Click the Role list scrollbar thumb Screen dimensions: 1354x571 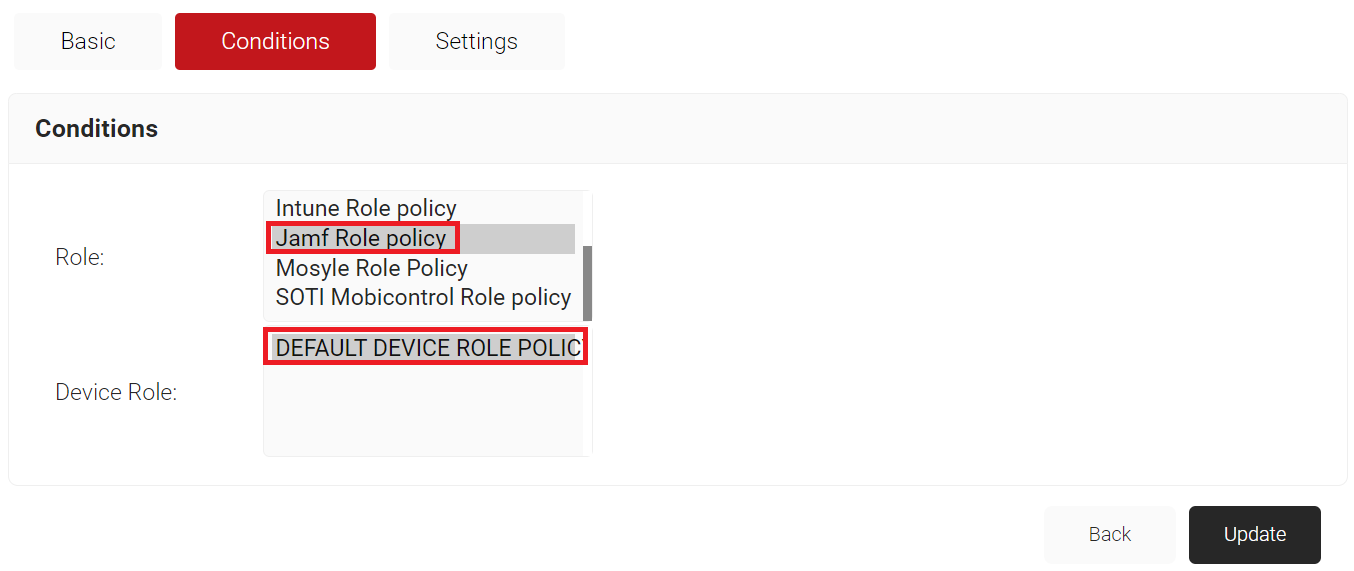pos(587,283)
